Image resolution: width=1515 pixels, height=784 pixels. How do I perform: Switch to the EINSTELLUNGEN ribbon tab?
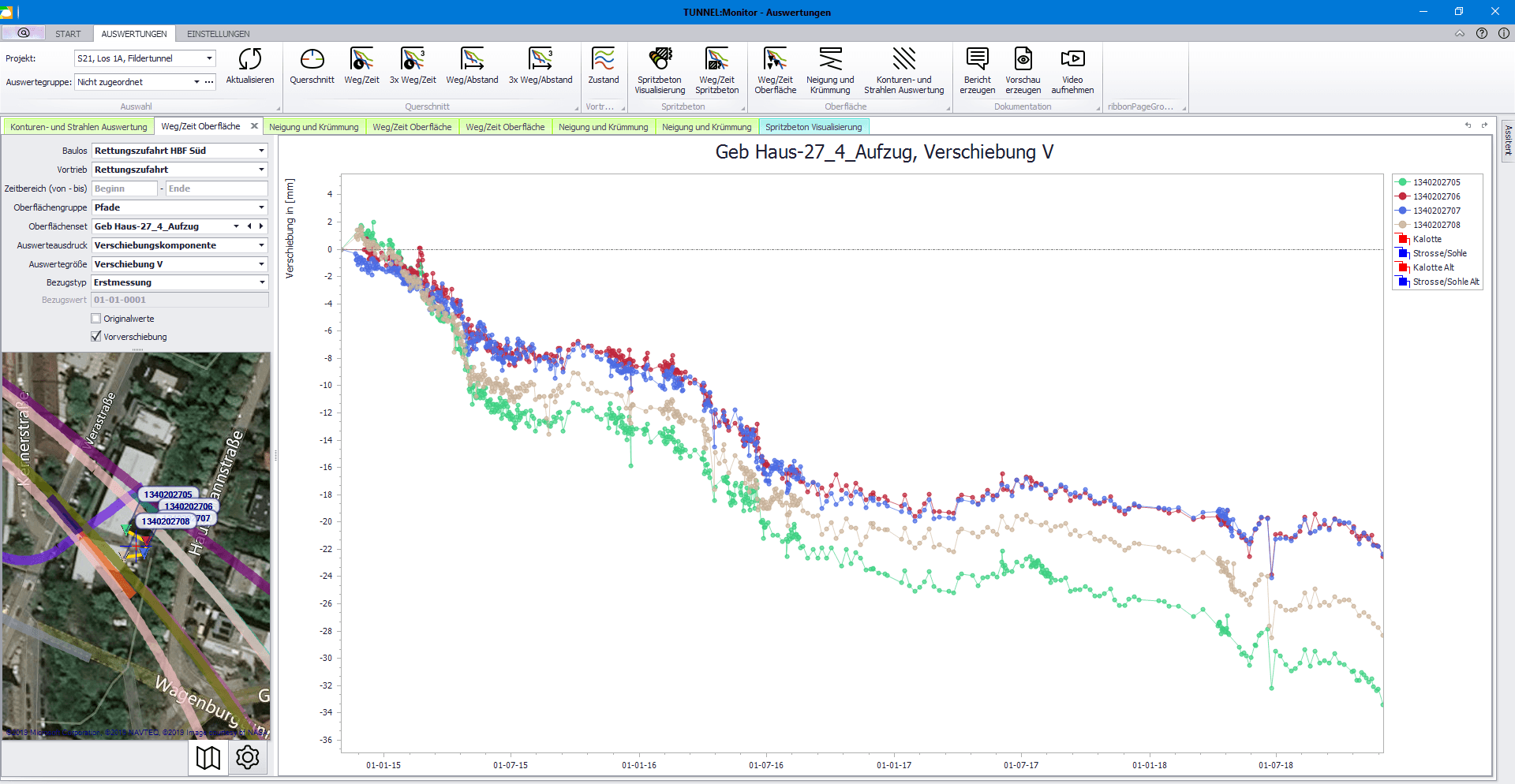(218, 34)
